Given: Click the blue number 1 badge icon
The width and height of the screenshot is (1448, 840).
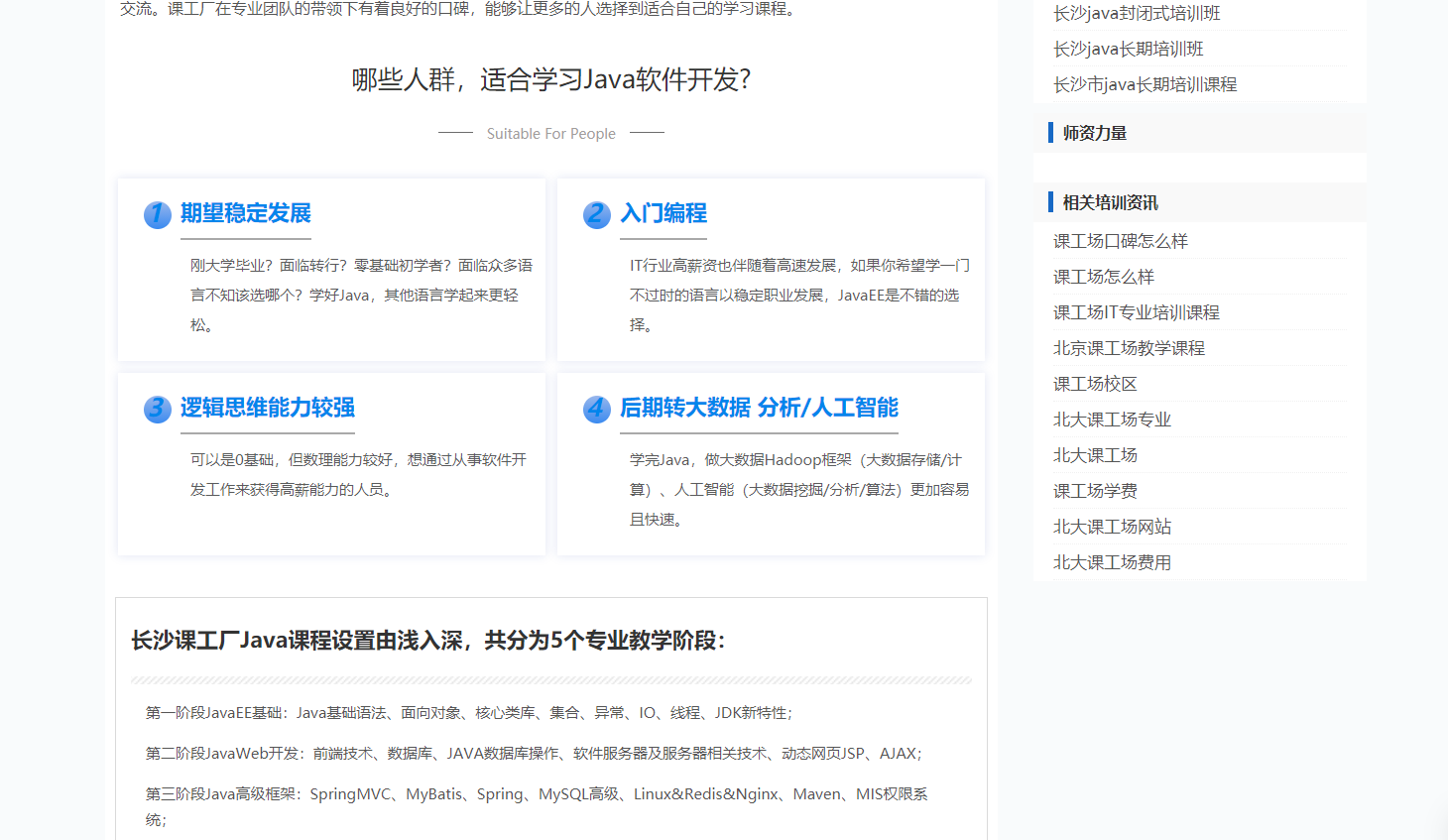Looking at the screenshot, I should pos(158,214).
